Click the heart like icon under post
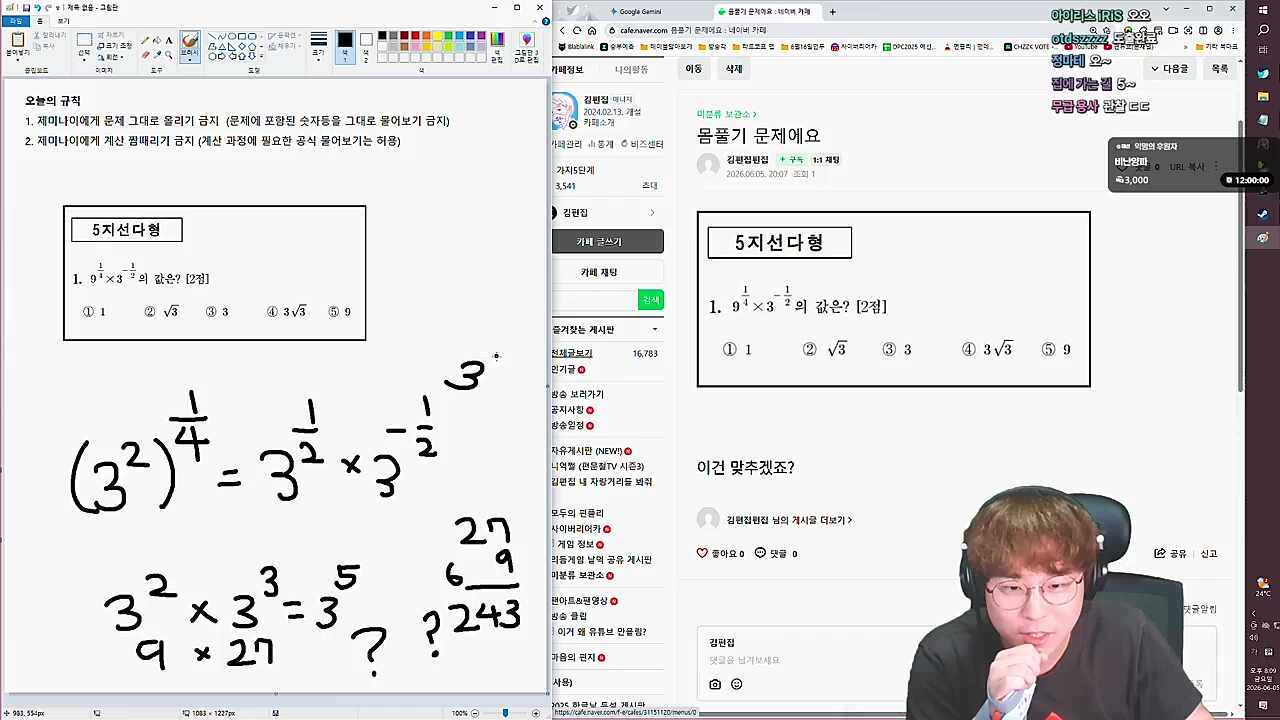 [x=702, y=553]
